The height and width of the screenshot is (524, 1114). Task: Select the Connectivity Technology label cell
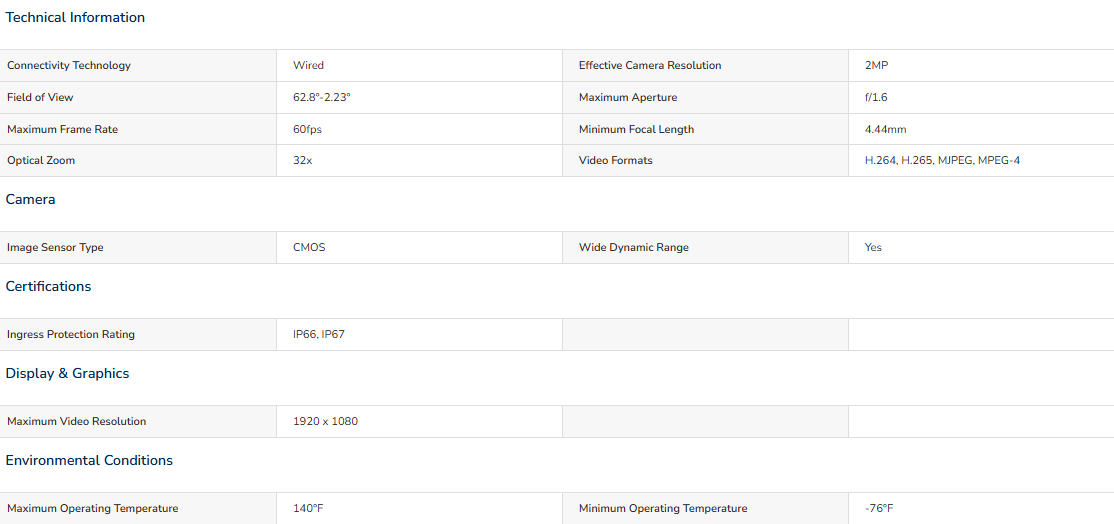click(x=138, y=65)
